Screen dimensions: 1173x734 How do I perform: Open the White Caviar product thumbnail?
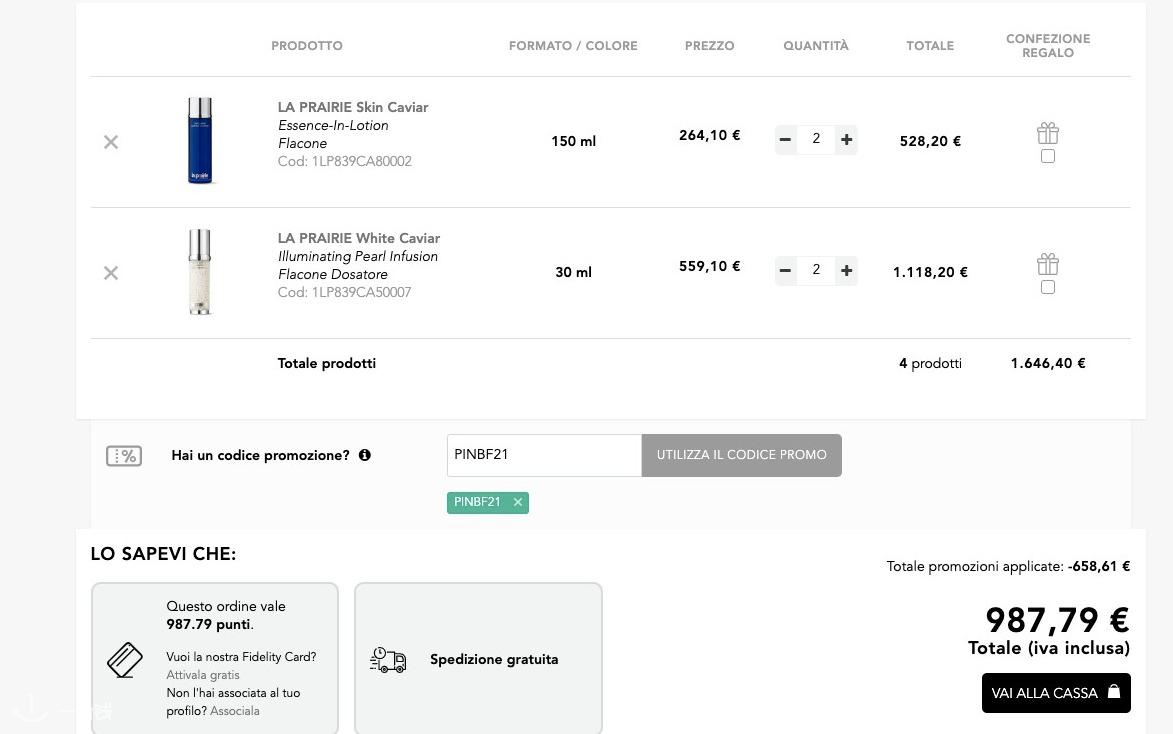pyautogui.click(x=200, y=272)
